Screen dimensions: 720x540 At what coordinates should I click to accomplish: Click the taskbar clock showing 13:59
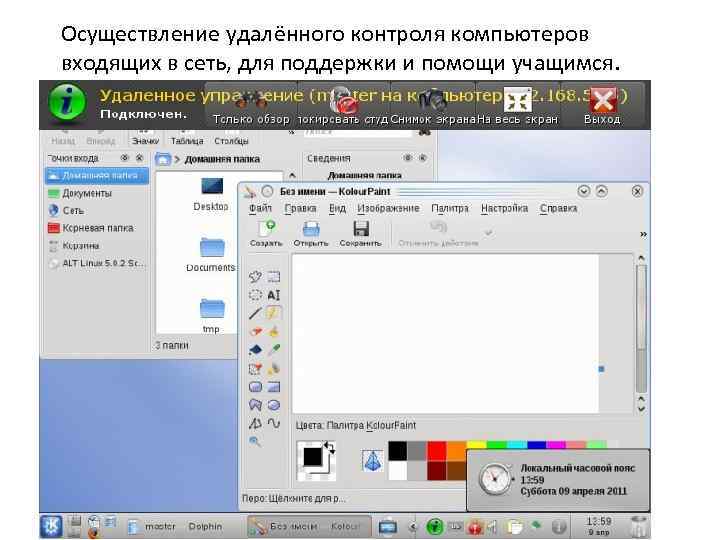tap(599, 526)
